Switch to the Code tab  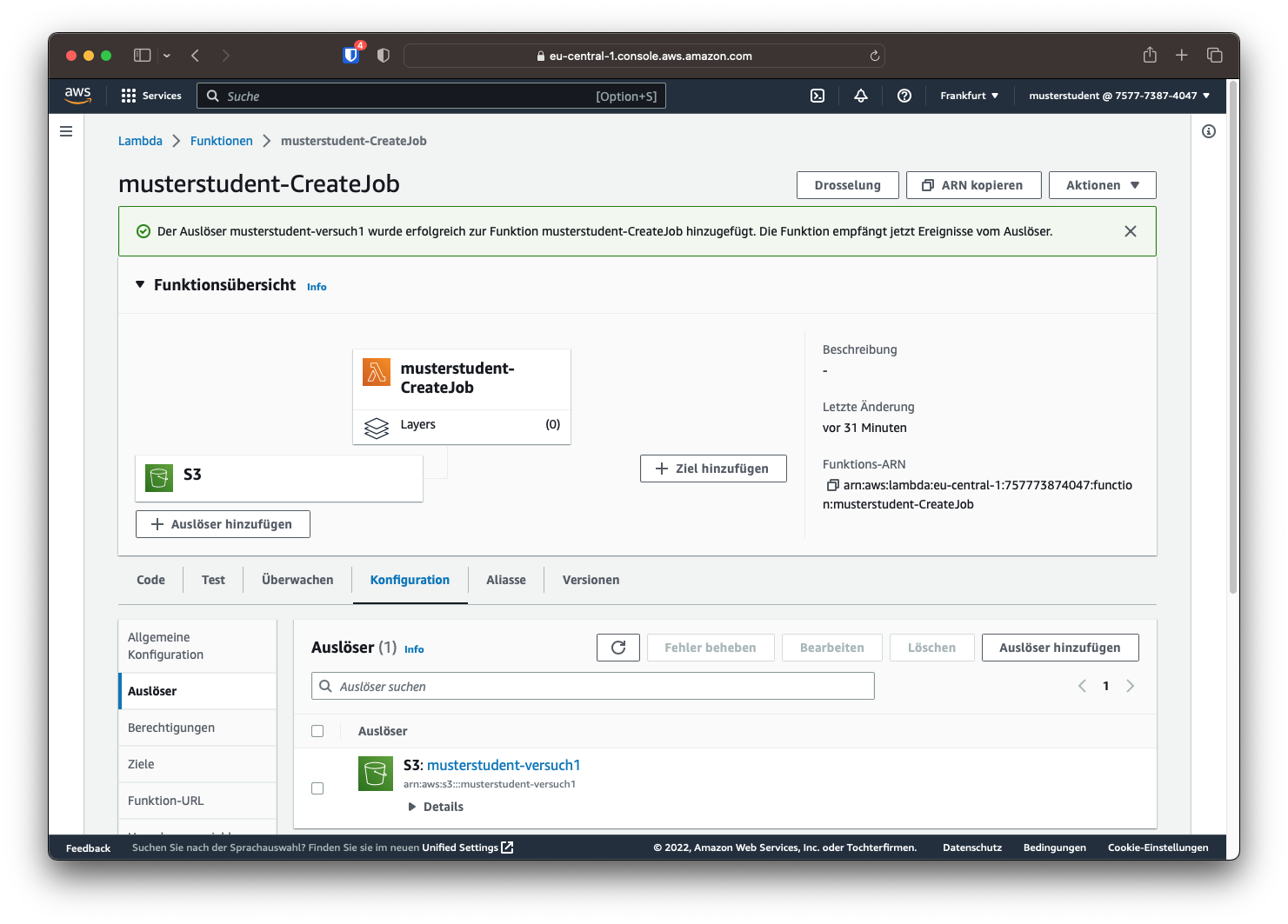coord(150,580)
